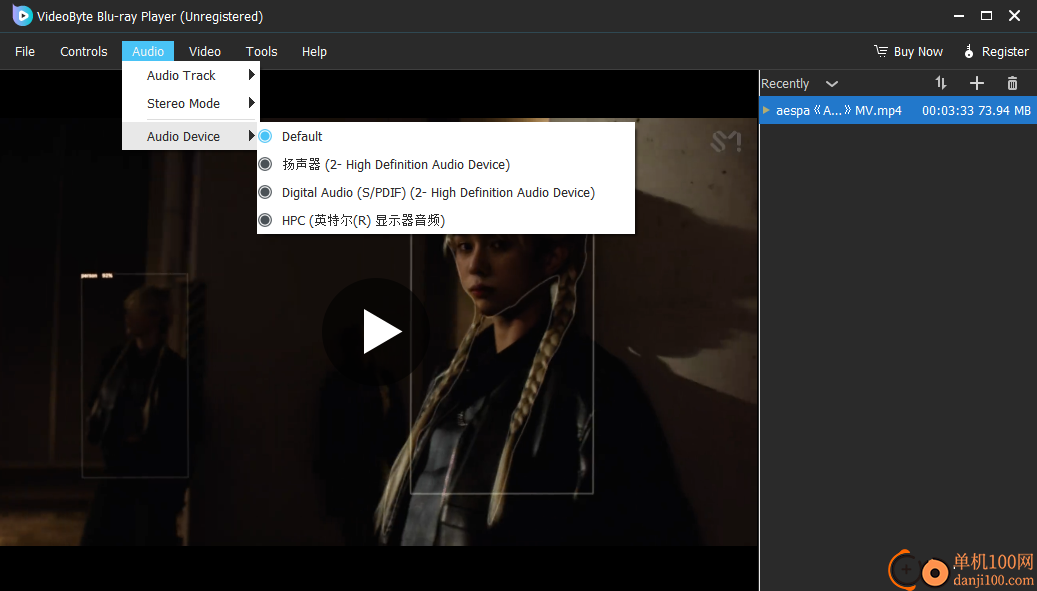Open the Tools menu
This screenshot has height=591, width=1037.
(x=261, y=52)
